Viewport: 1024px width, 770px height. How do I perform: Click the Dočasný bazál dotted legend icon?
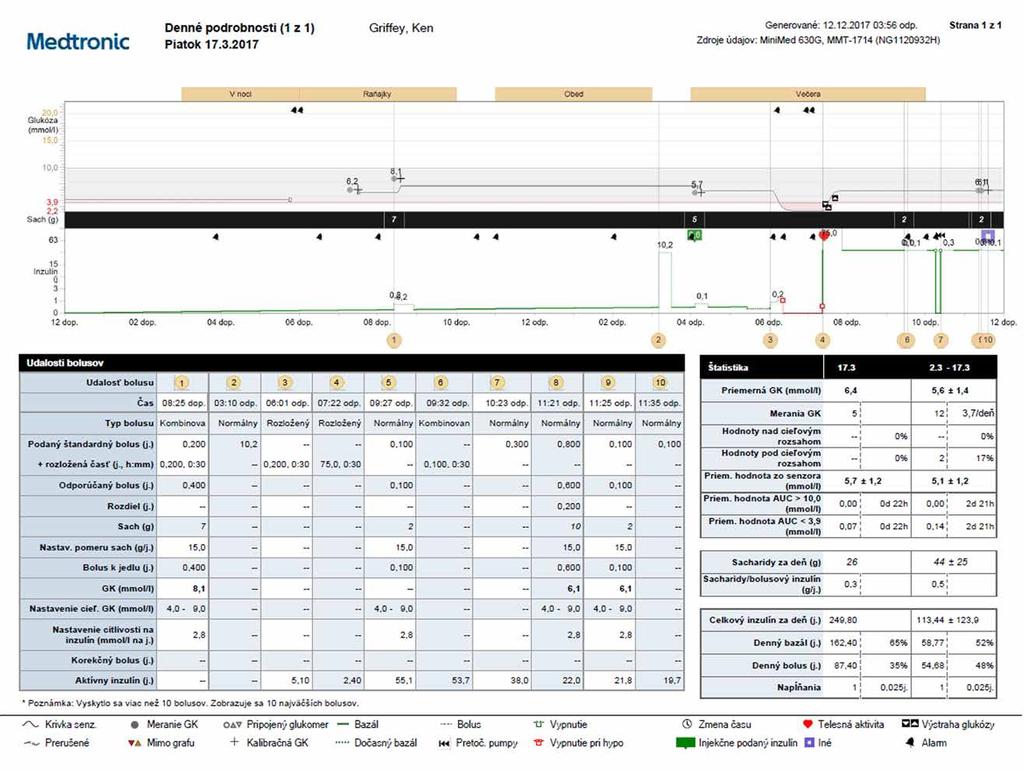pos(342,743)
